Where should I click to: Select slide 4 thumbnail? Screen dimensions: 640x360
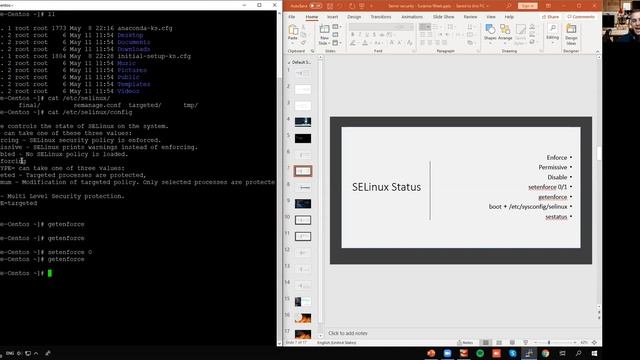(x=303, y=122)
